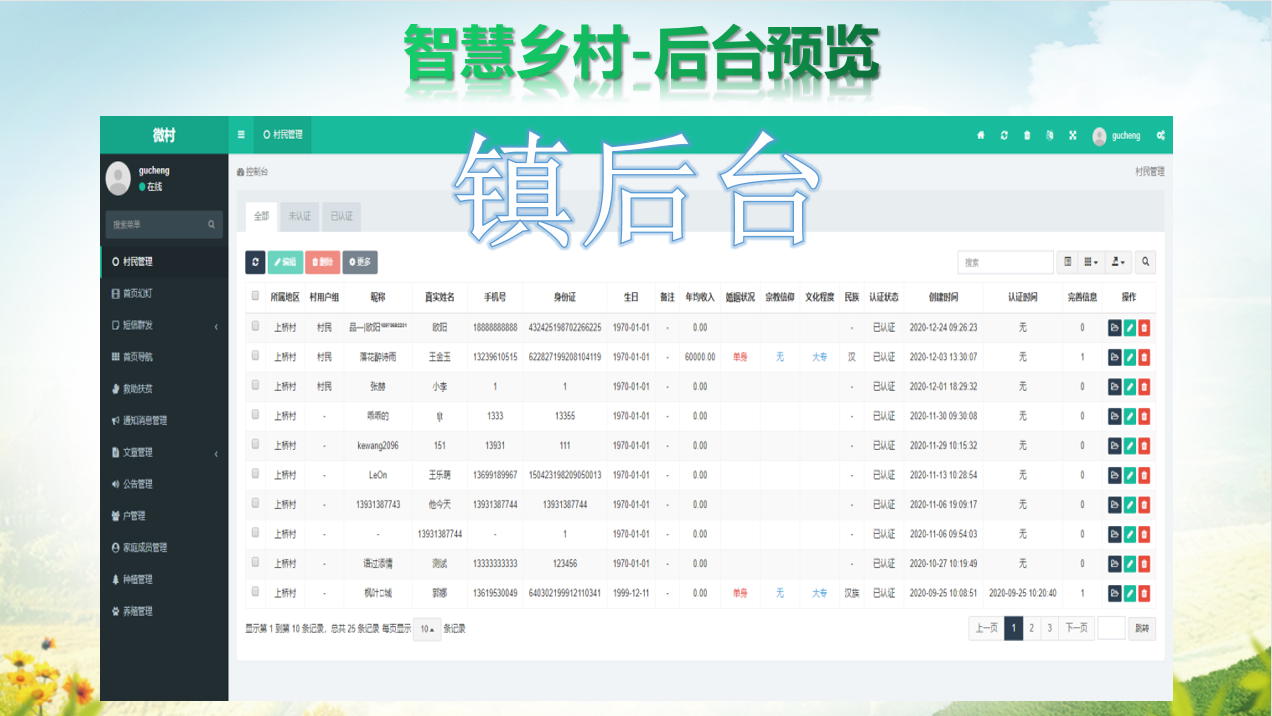Click red delete icon for 他今天 row
The width and height of the screenshot is (1272, 716).
(x=1144, y=505)
